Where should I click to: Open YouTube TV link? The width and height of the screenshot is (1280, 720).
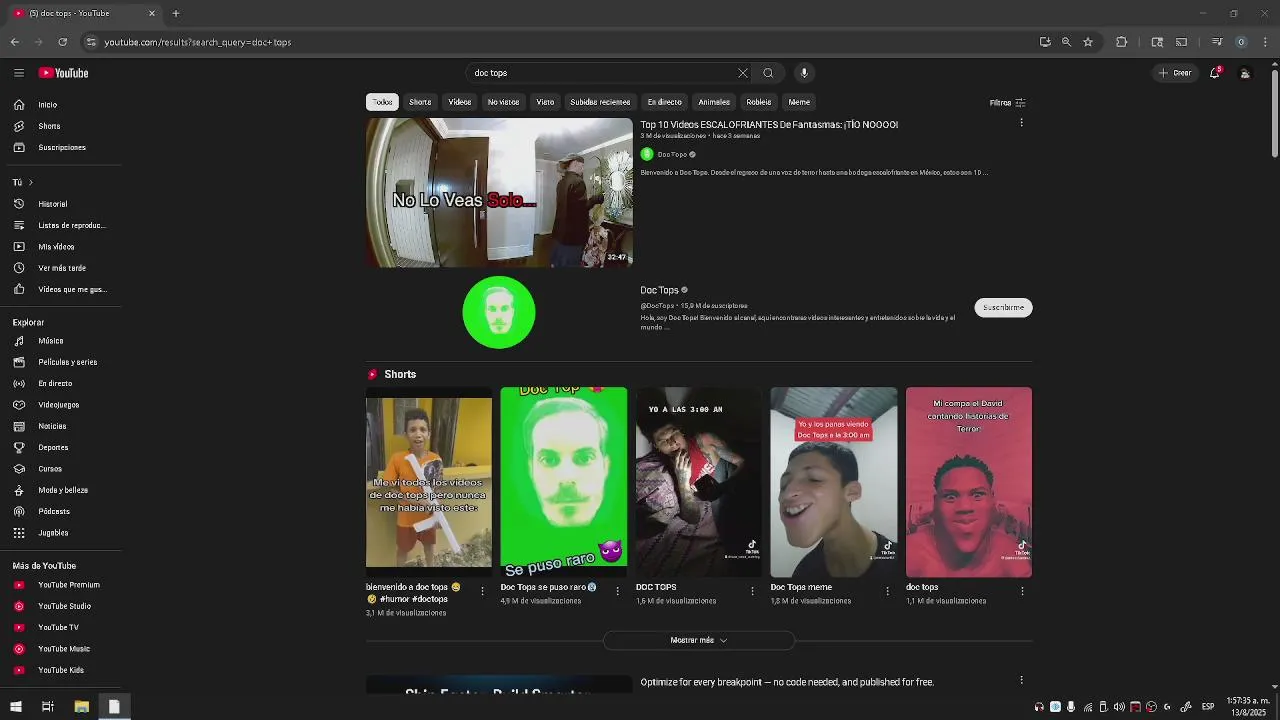(x=66, y=627)
